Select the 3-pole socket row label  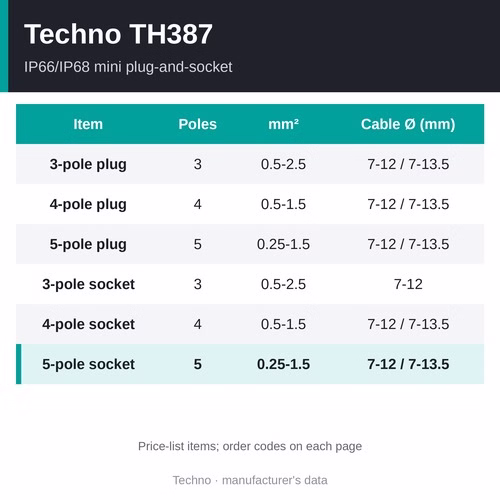click(x=88, y=284)
